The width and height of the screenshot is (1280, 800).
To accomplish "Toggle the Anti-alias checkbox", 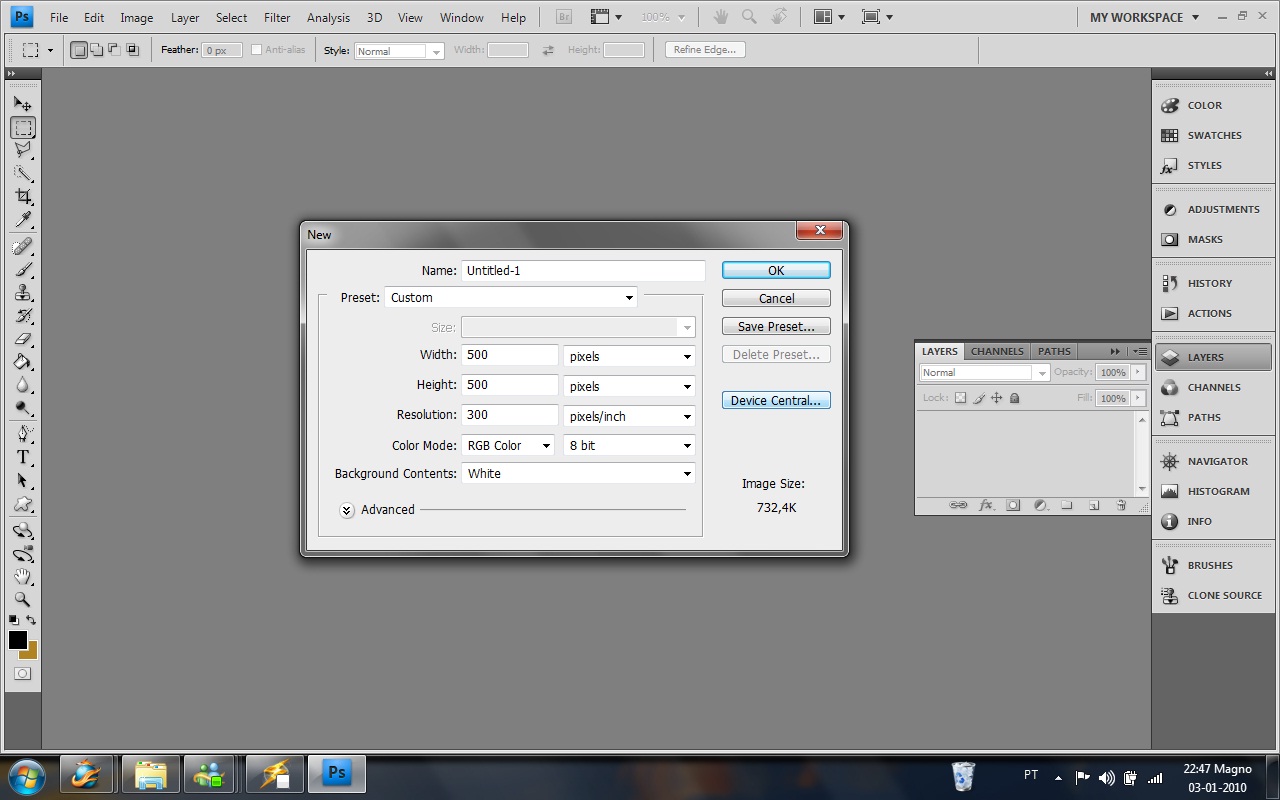I will tap(257, 50).
